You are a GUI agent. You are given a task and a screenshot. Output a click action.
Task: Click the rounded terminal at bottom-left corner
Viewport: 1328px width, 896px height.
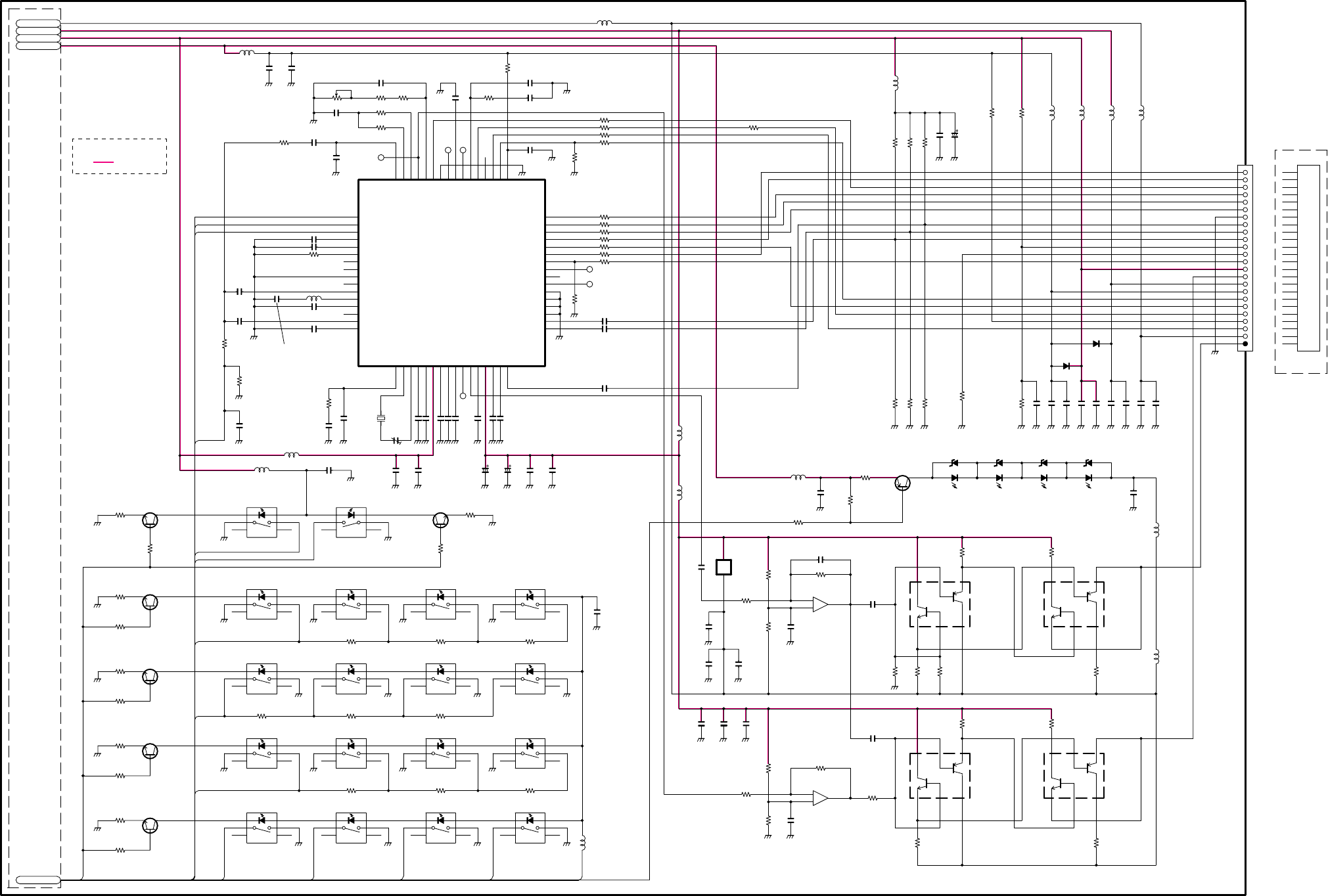(38, 880)
